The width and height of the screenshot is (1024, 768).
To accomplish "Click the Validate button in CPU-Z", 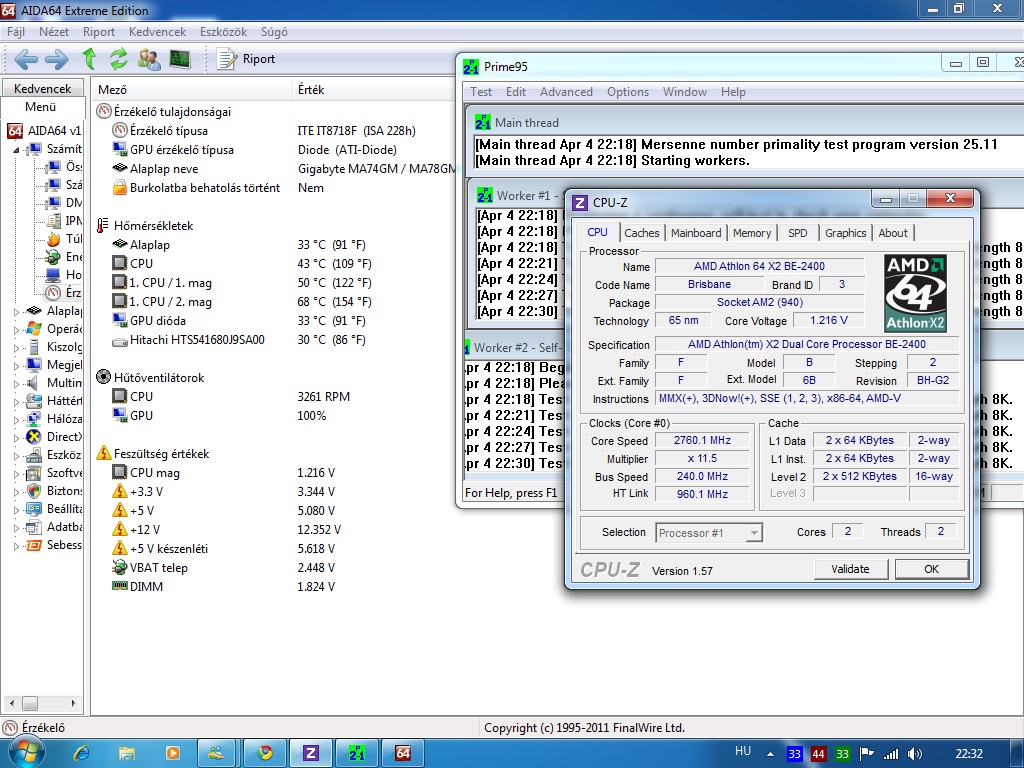I will [850, 569].
